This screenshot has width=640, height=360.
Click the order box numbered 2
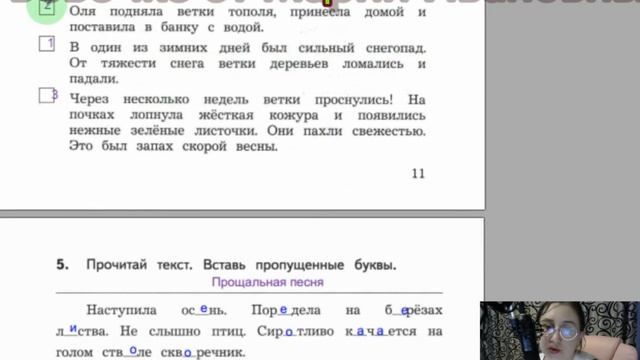click(x=47, y=7)
